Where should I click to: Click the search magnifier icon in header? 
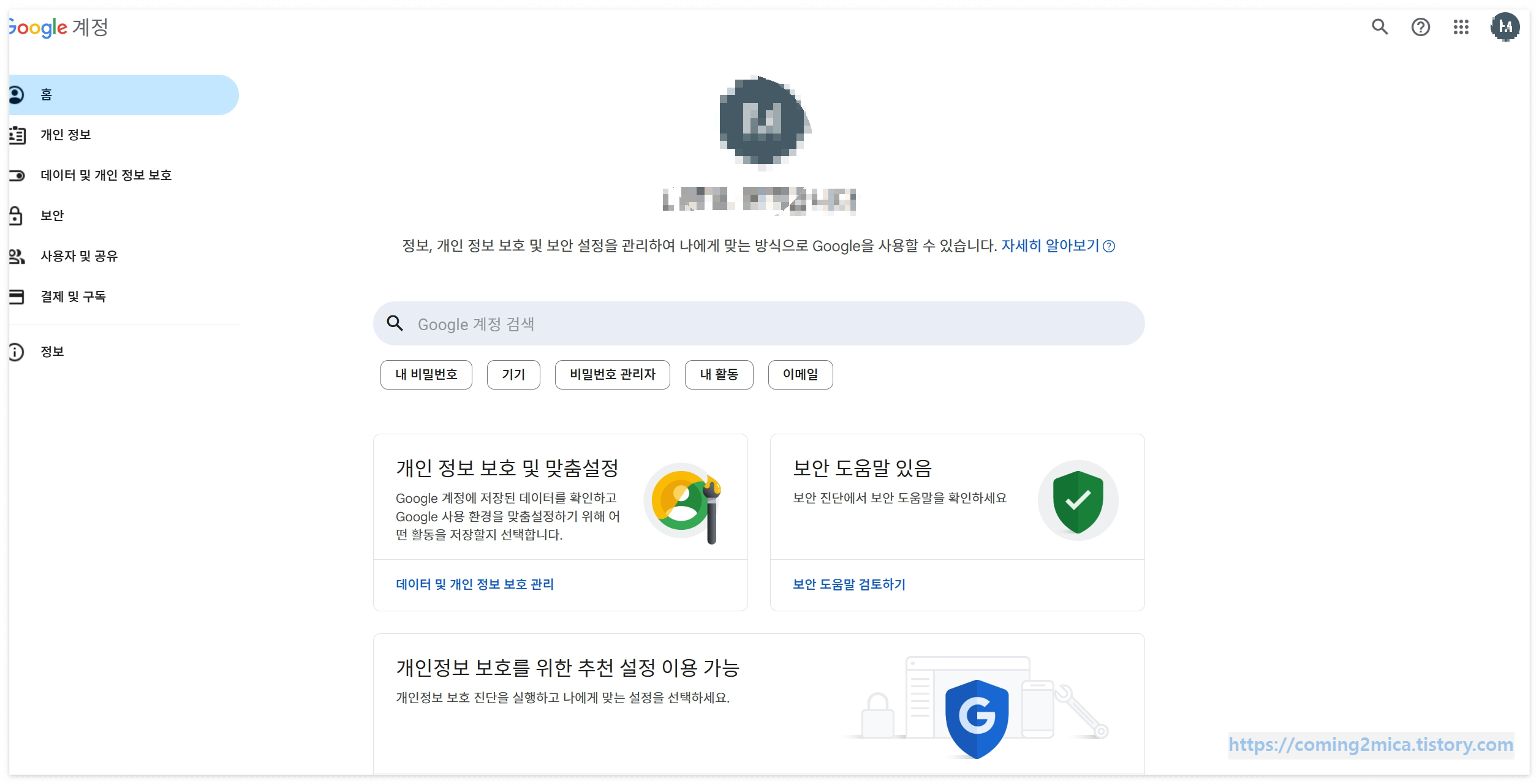[x=1379, y=27]
